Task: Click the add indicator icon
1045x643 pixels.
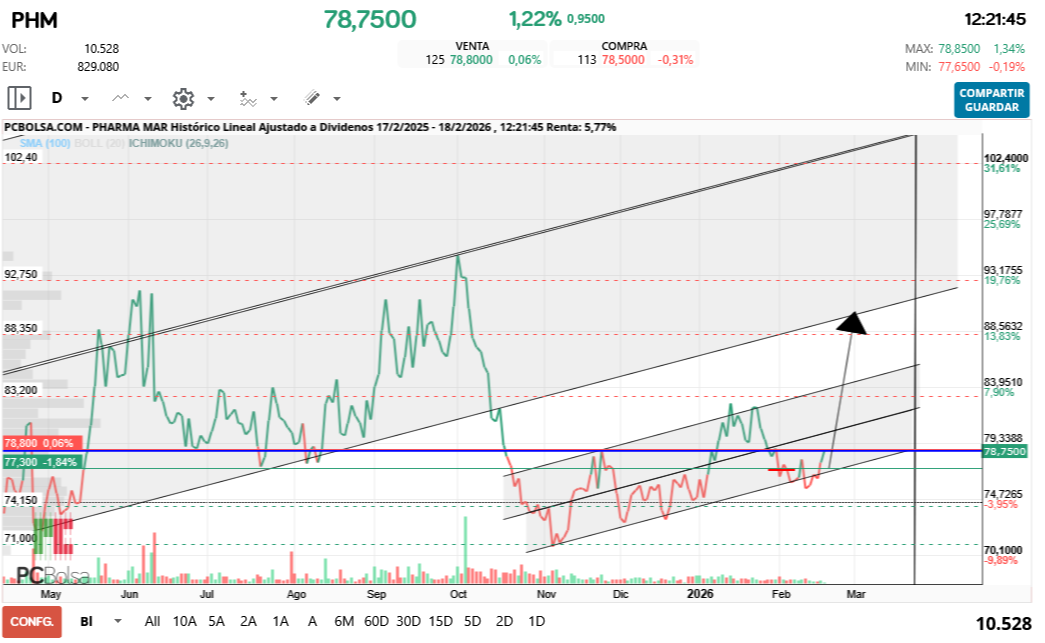Action: pyautogui.click(x=247, y=99)
